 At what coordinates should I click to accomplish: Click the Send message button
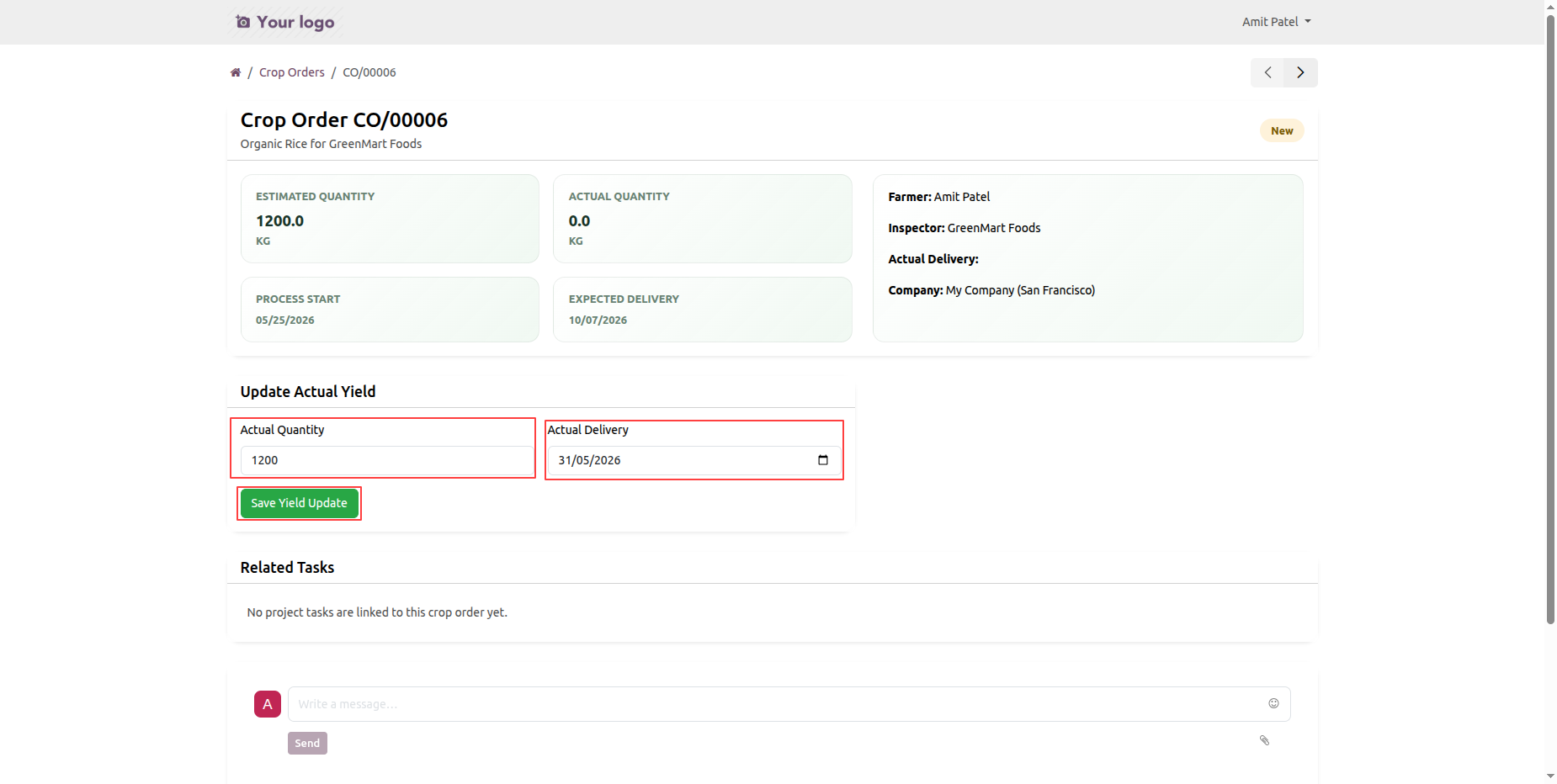[307, 743]
